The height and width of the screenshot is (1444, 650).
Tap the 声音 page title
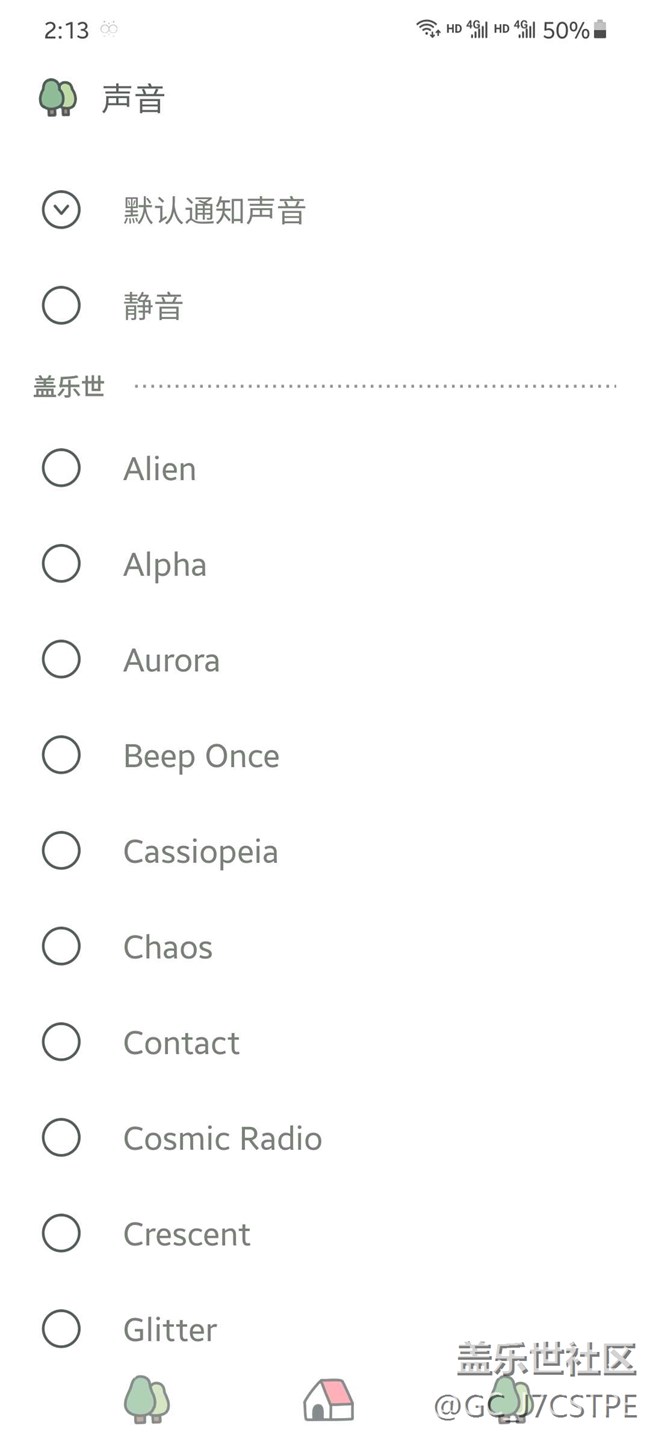[133, 98]
